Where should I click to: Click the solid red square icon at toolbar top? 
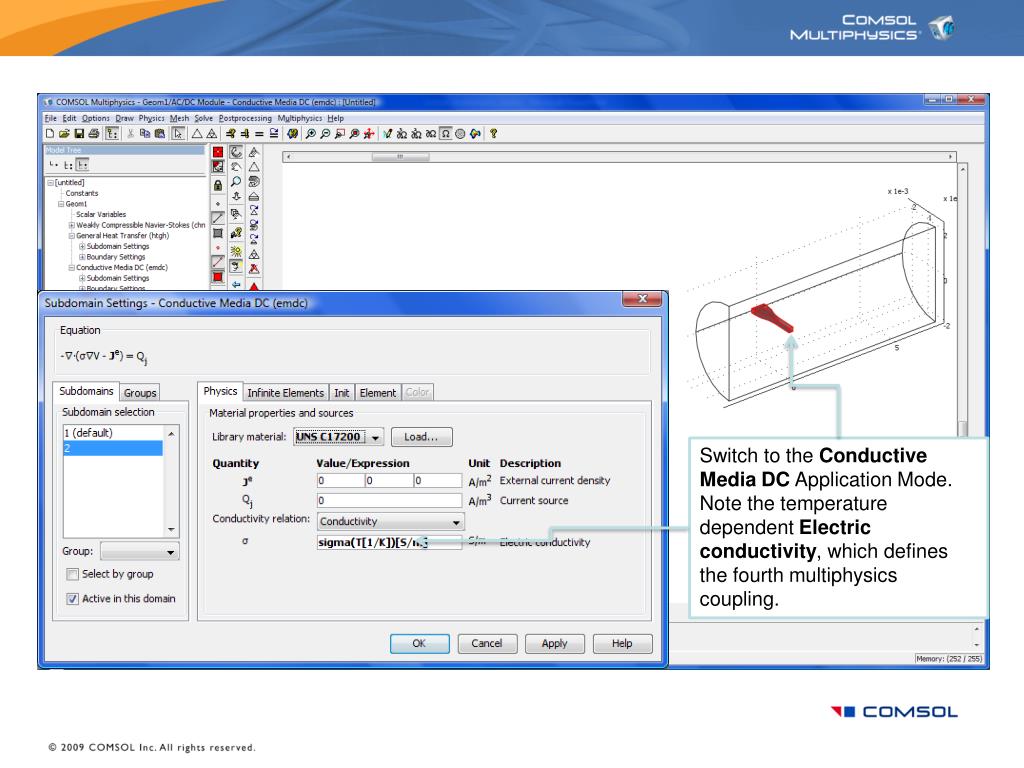pyautogui.click(x=218, y=152)
